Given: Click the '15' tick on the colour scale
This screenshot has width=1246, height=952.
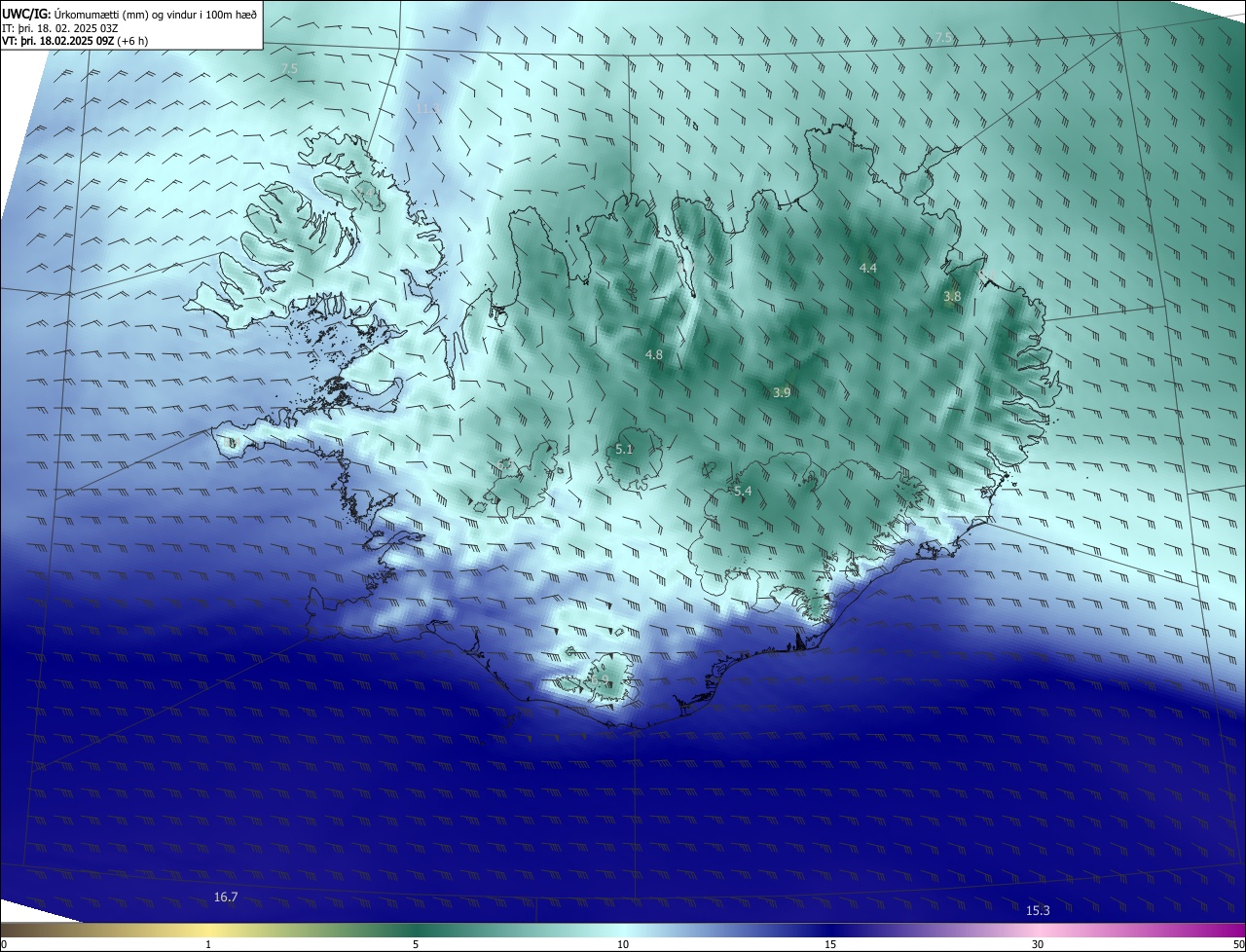Looking at the screenshot, I should [x=830, y=944].
